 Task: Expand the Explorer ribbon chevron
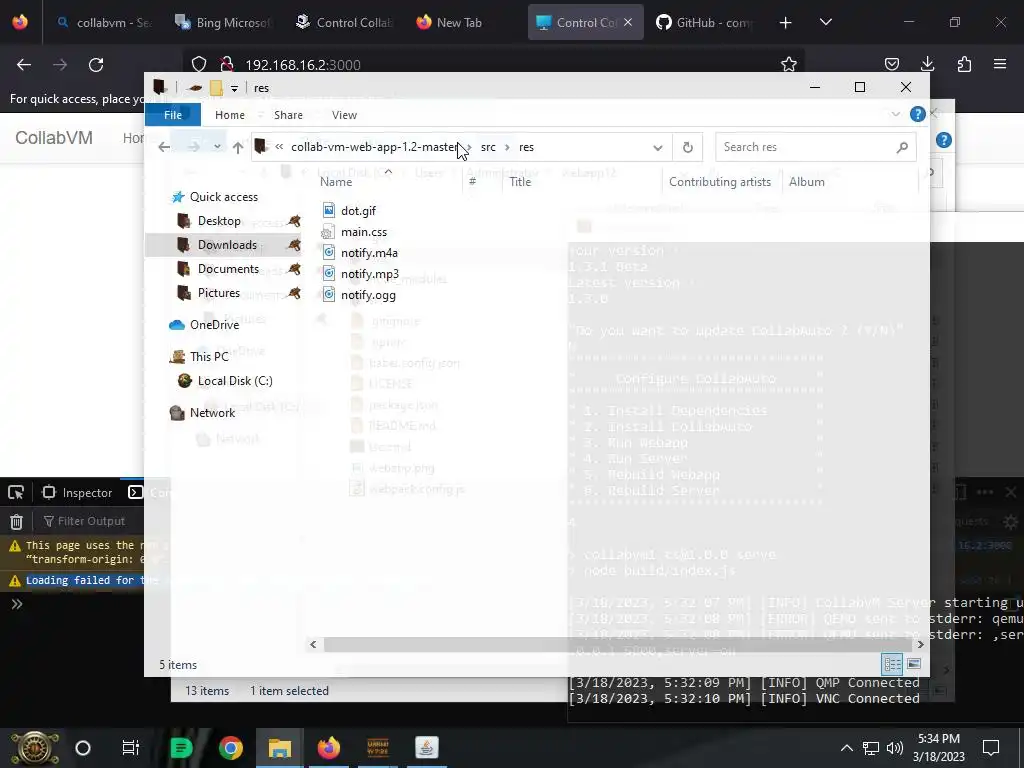coord(895,114)
